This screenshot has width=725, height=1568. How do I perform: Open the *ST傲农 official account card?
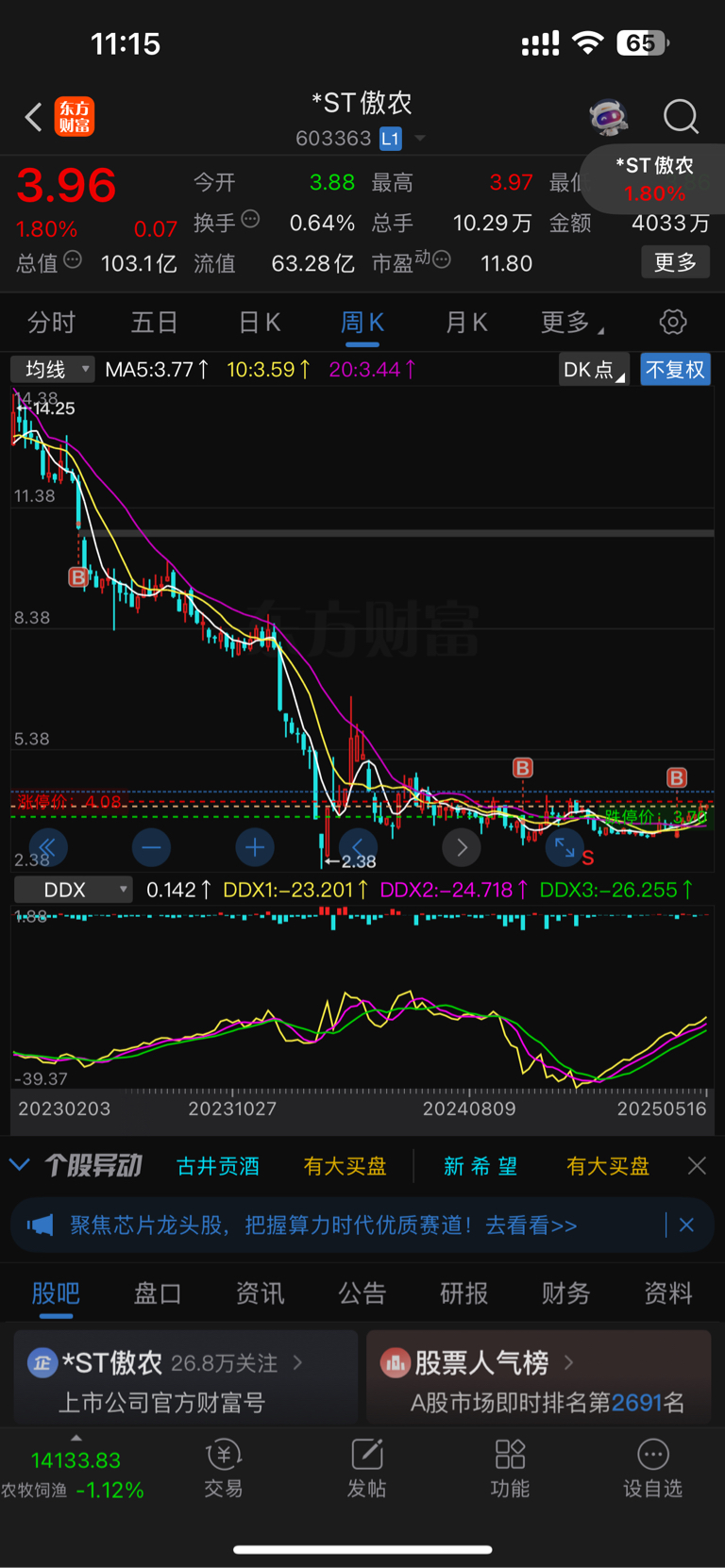pos(186,1377)
